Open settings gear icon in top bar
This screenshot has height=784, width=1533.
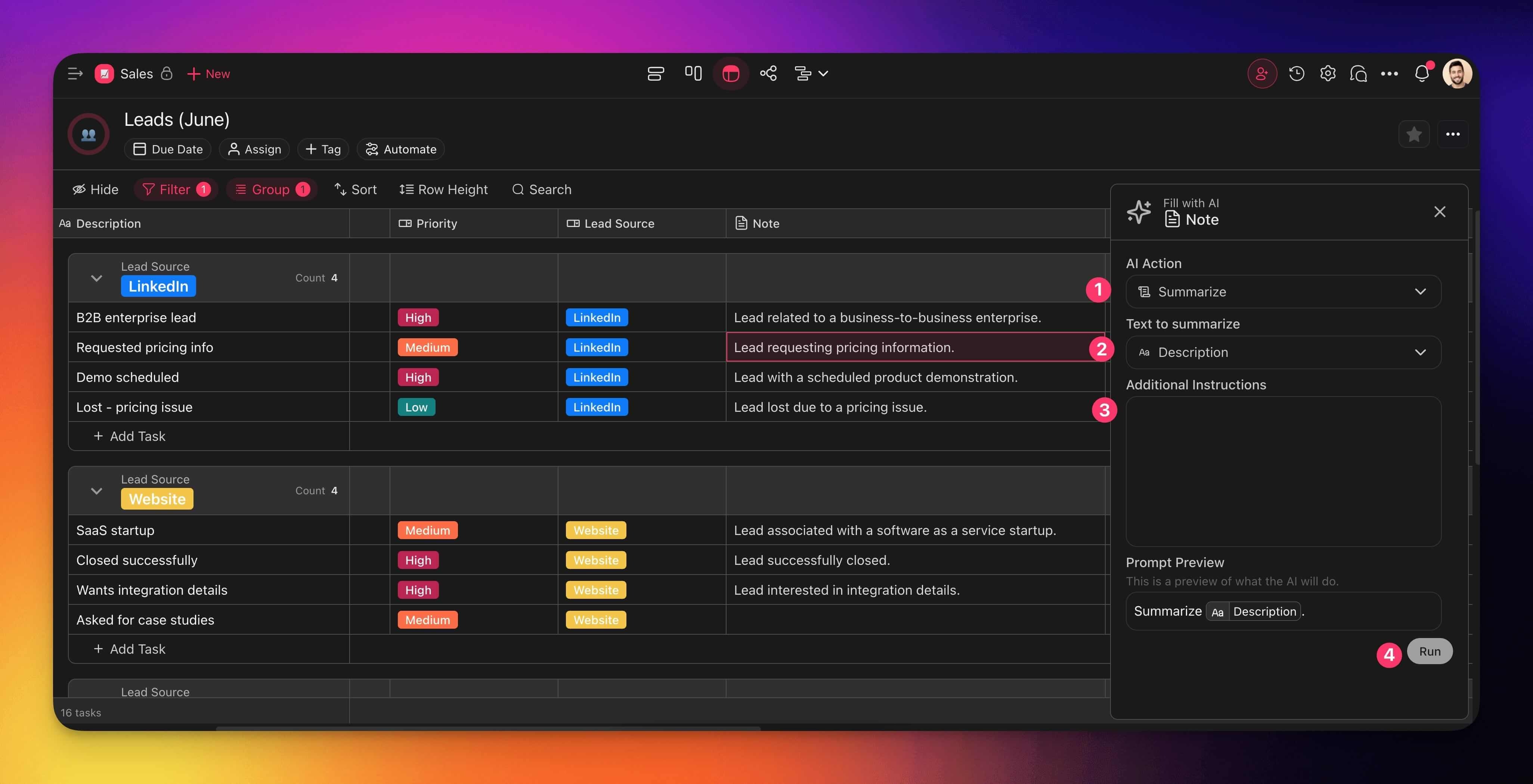[1328, 74]
